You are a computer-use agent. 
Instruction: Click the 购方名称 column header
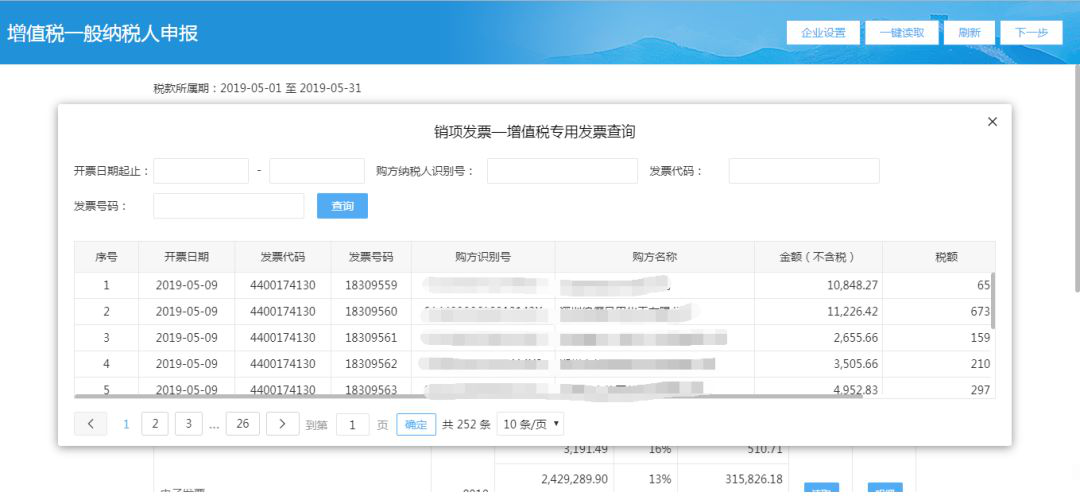[x=654, y=257]
